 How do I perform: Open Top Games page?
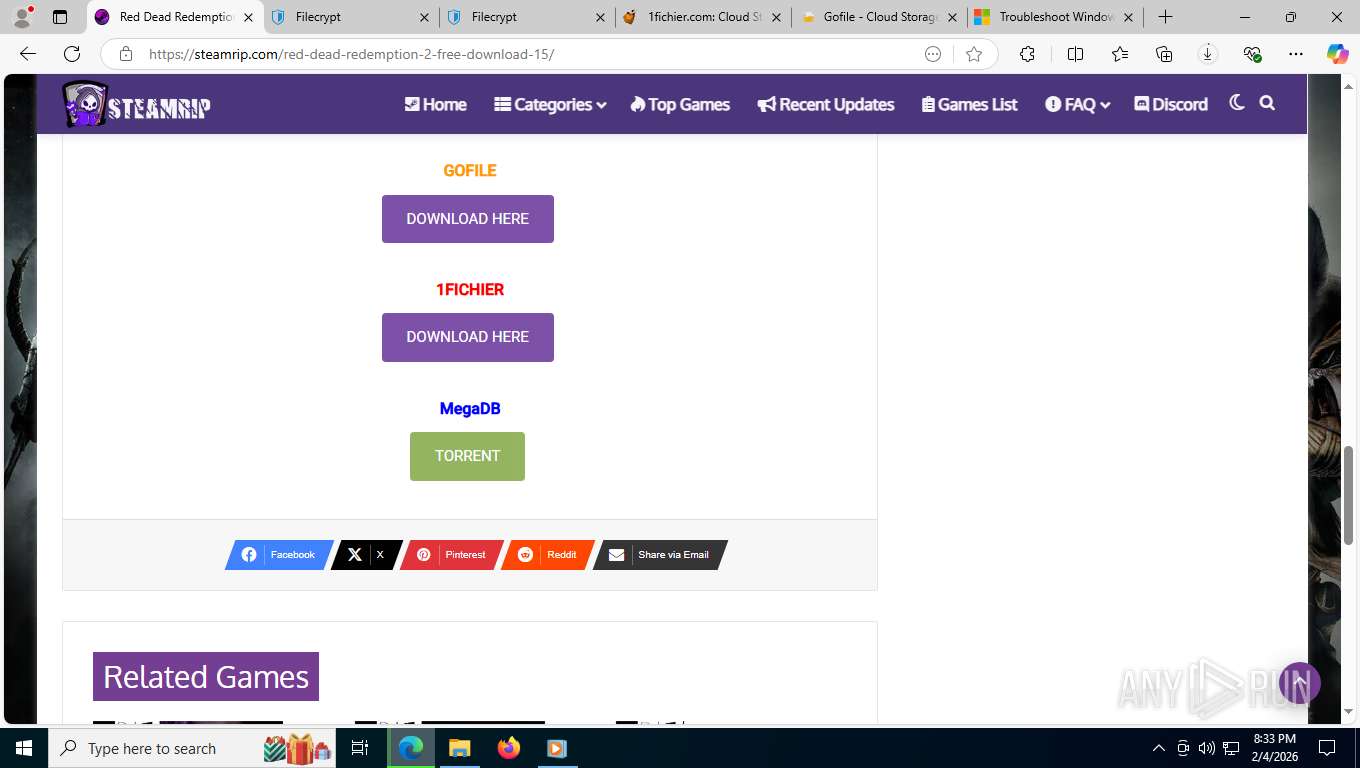point(680,104)
